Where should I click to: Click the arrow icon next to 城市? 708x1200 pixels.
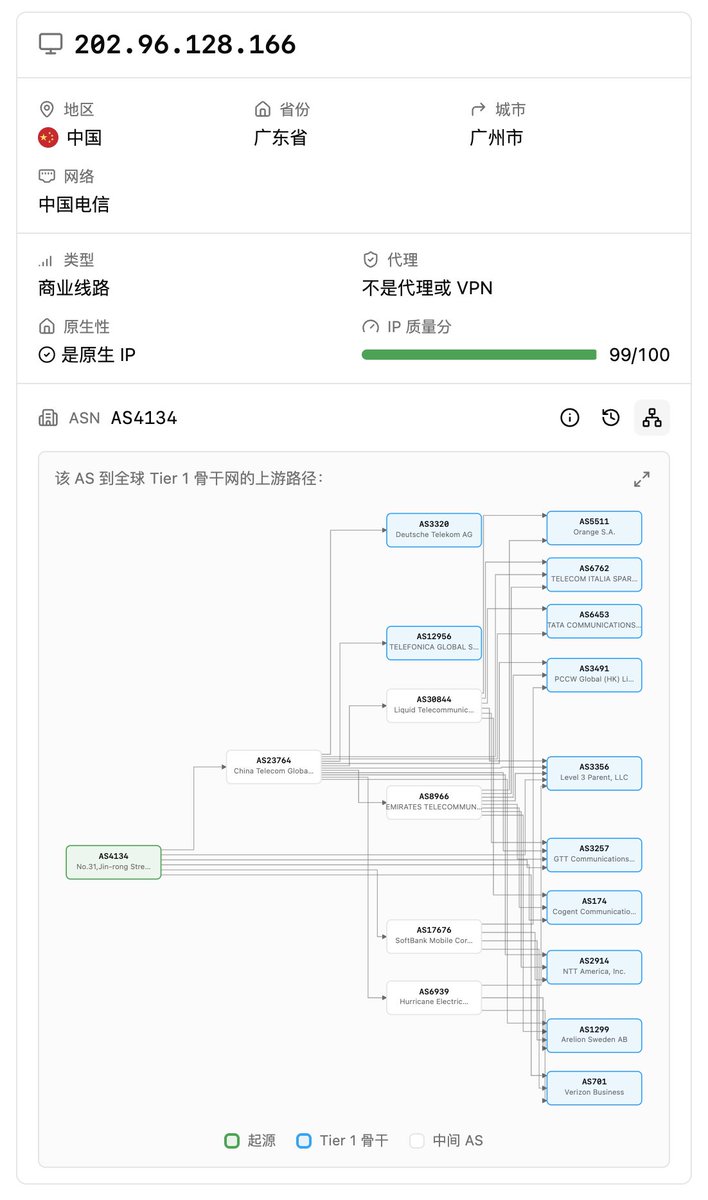point(478,109)
